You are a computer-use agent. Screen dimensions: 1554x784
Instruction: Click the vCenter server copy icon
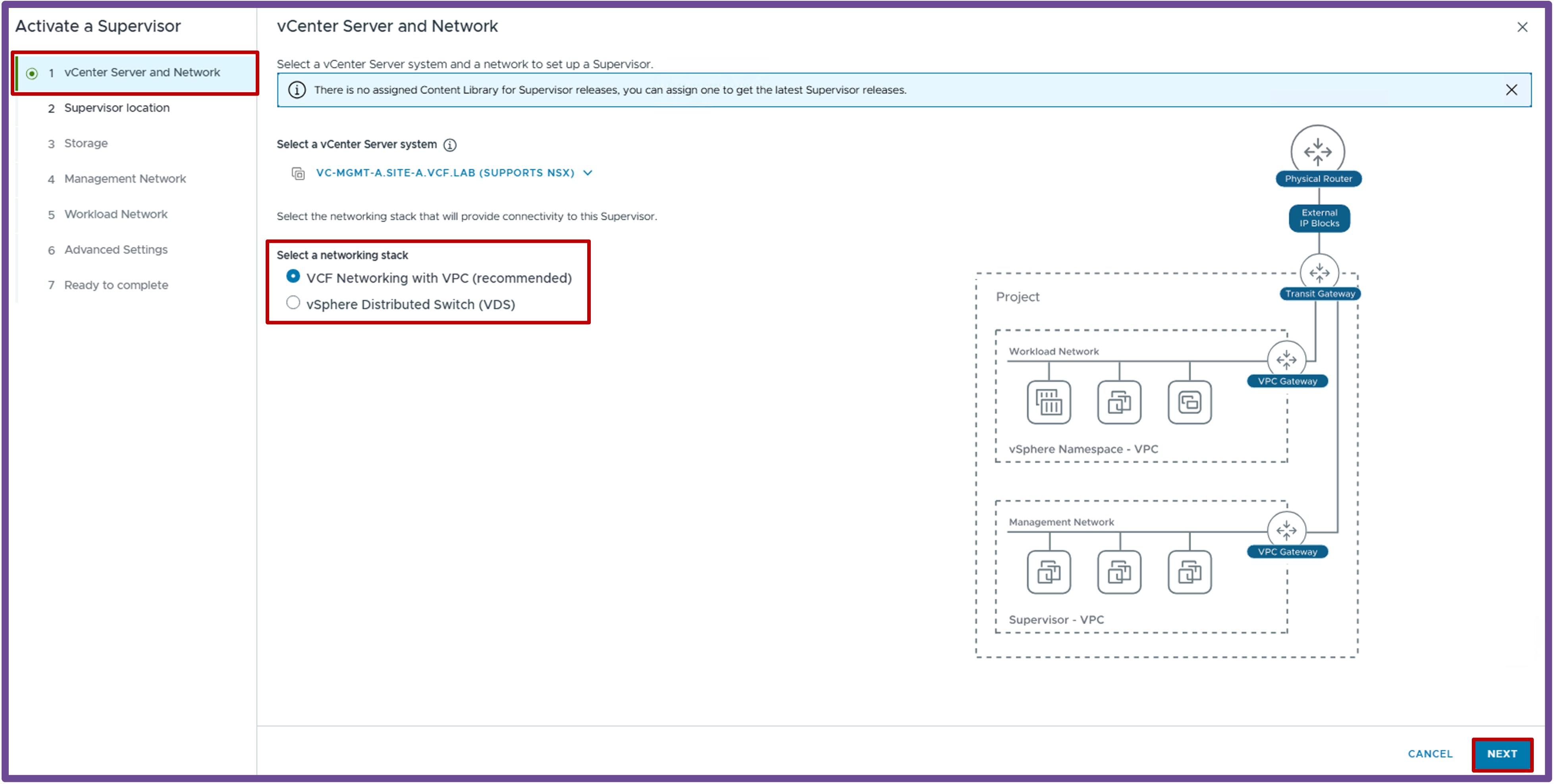point(298,174)
